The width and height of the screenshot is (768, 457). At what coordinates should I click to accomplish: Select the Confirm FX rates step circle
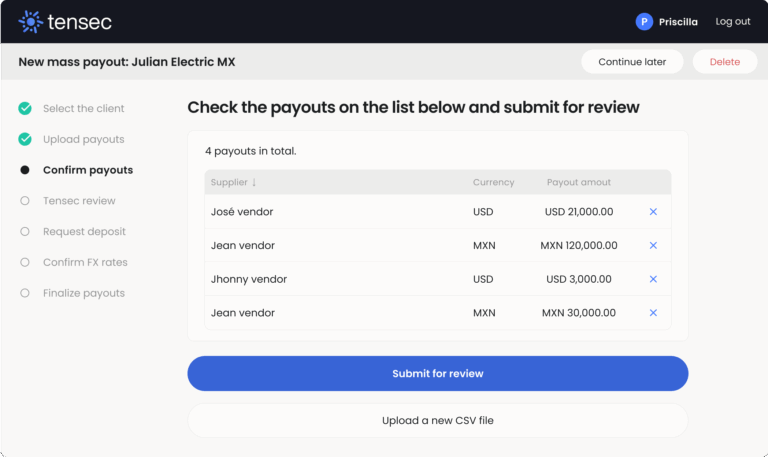click(x=25, y=263)
